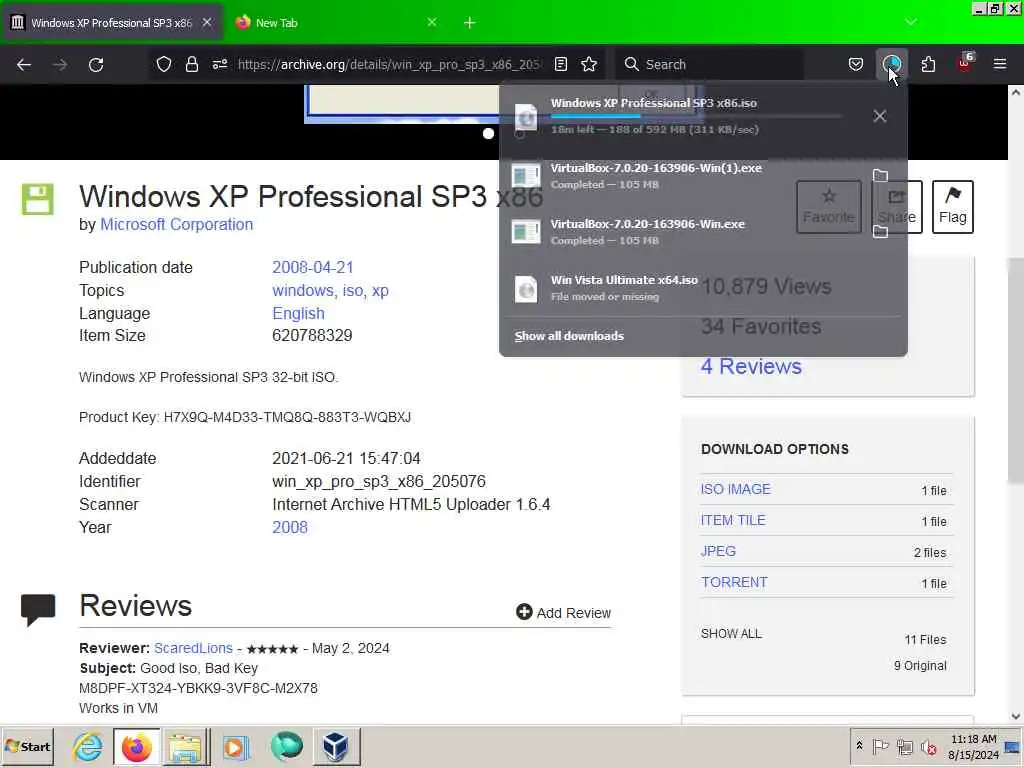Open the network tray icon
This screenshot has height=768, width=1024.
pos(904,746)
